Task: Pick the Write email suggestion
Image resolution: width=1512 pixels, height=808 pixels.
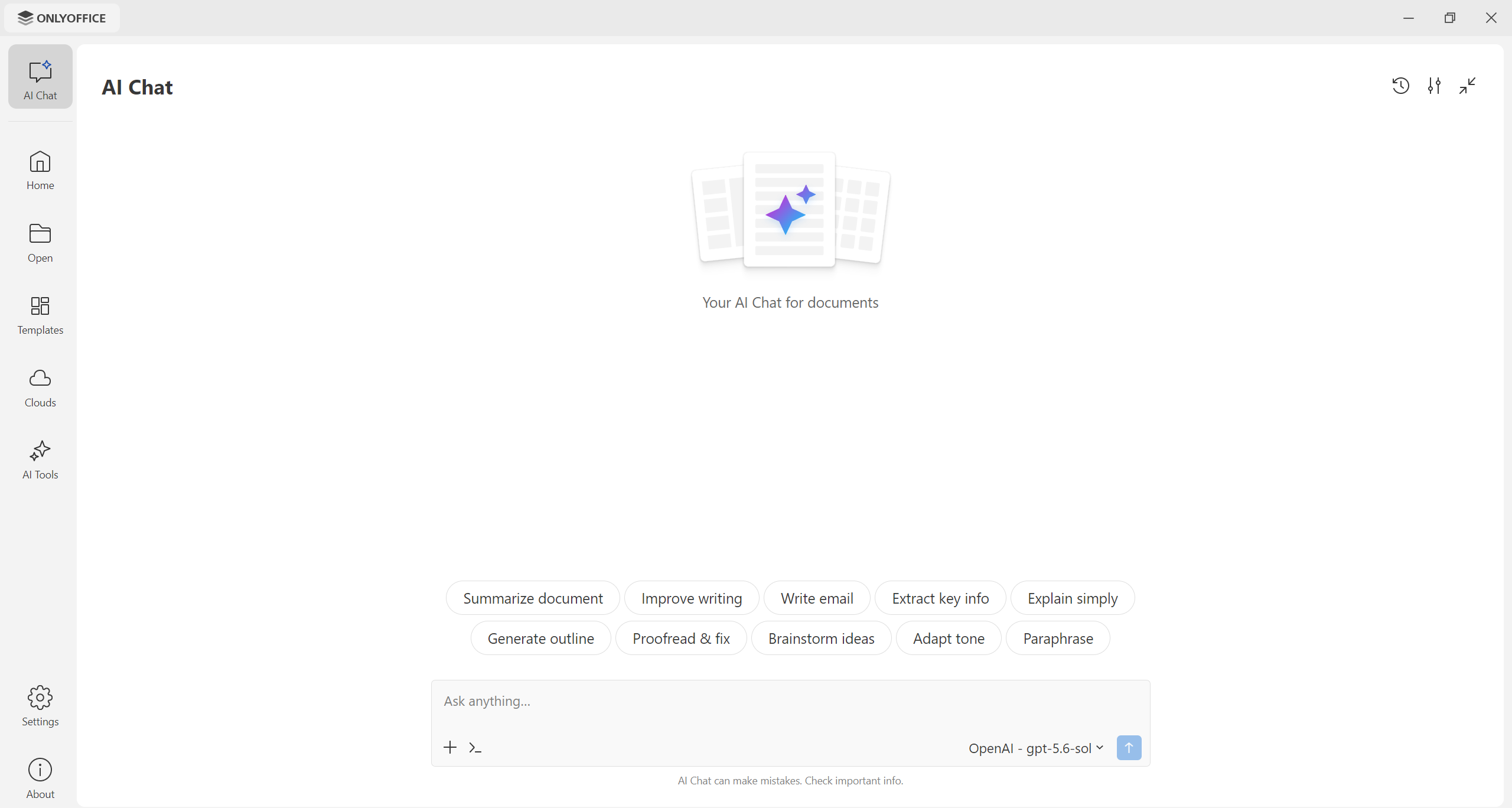Action: [817, 598]
